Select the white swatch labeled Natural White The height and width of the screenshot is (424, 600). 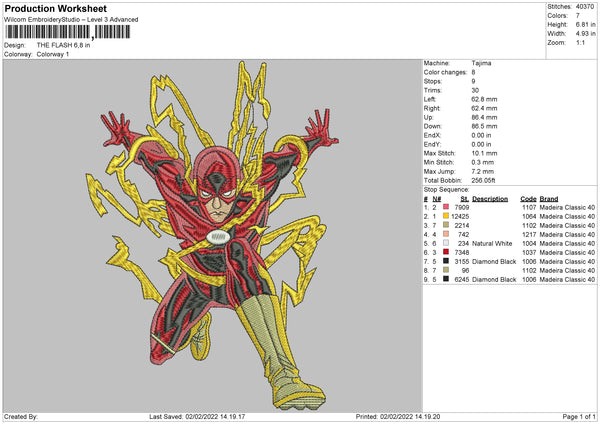446,243
